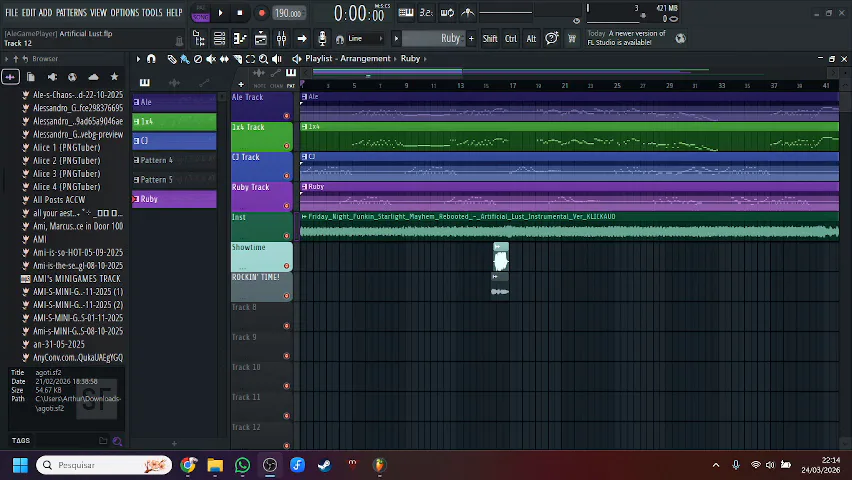Open the Piano roll toolbar icon
The height and width of the screenshot is (480, 852).
click(x=240, y=39)
